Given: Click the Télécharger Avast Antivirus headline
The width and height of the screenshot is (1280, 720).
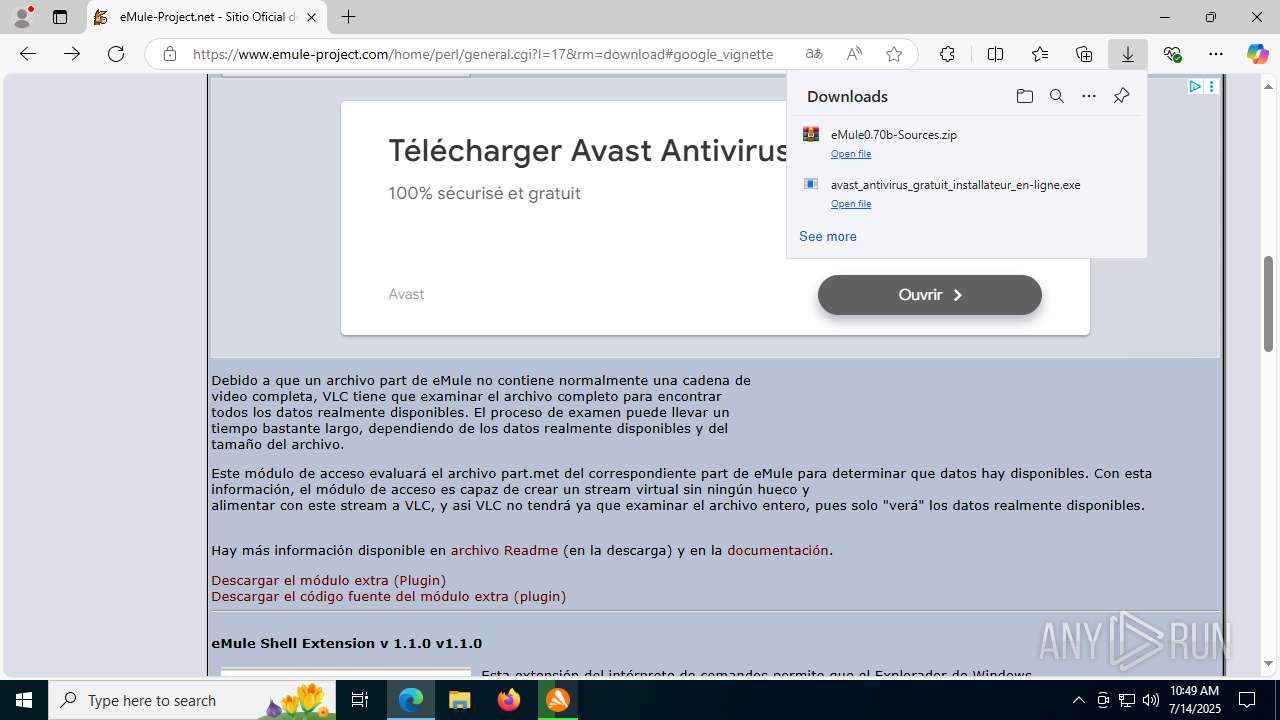Looking at the screenshot, I should point(588,150).
